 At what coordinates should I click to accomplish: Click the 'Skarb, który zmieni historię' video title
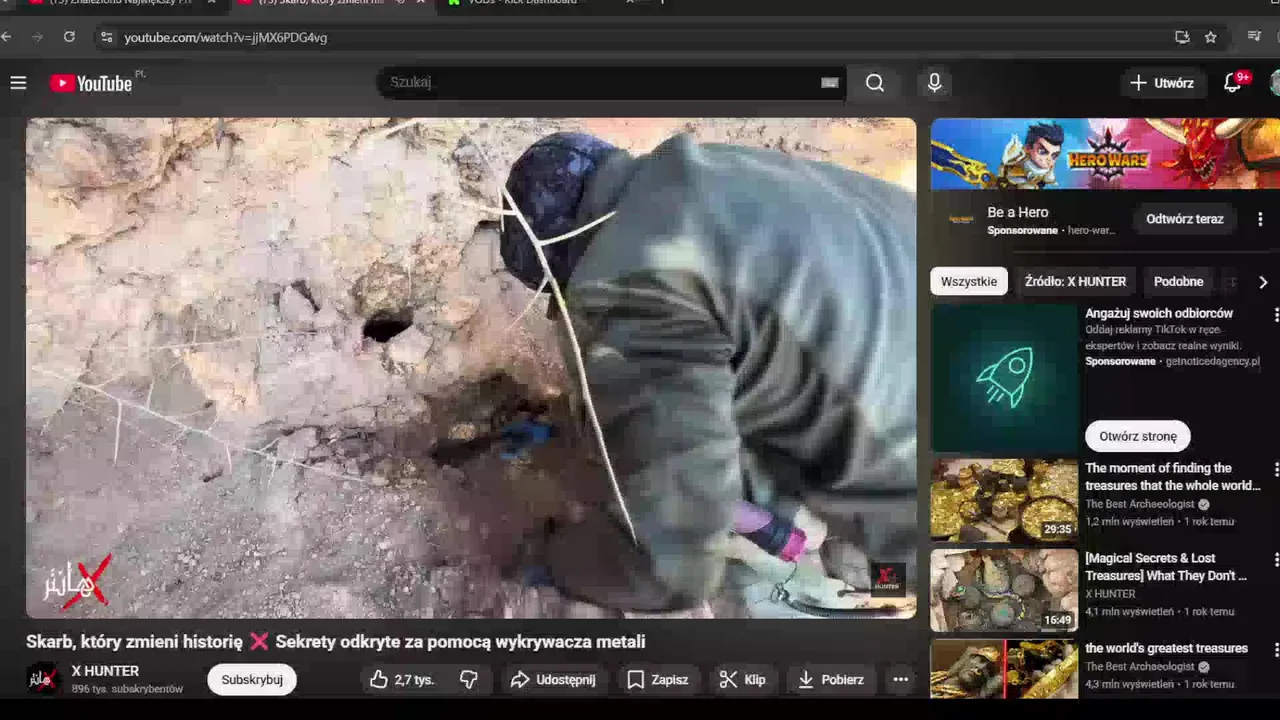click(335, 642)
